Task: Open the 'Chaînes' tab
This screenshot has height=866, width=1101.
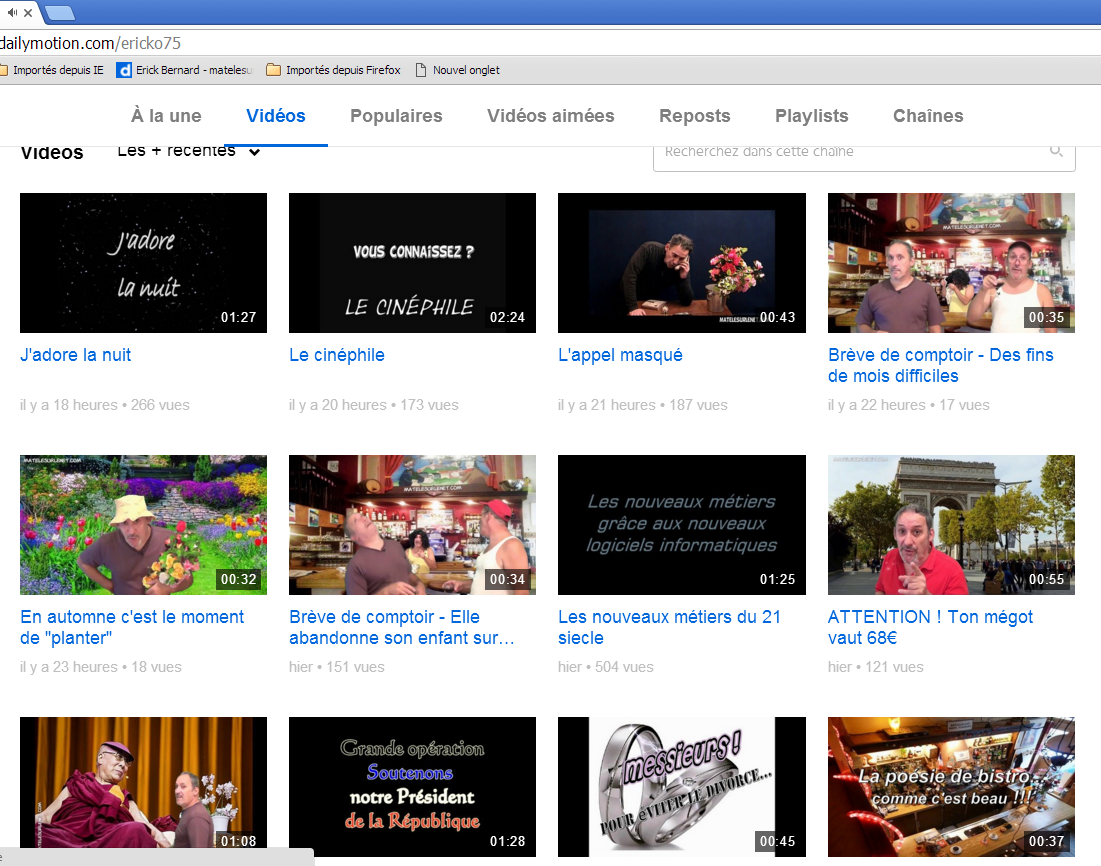Action: (928, 116)
